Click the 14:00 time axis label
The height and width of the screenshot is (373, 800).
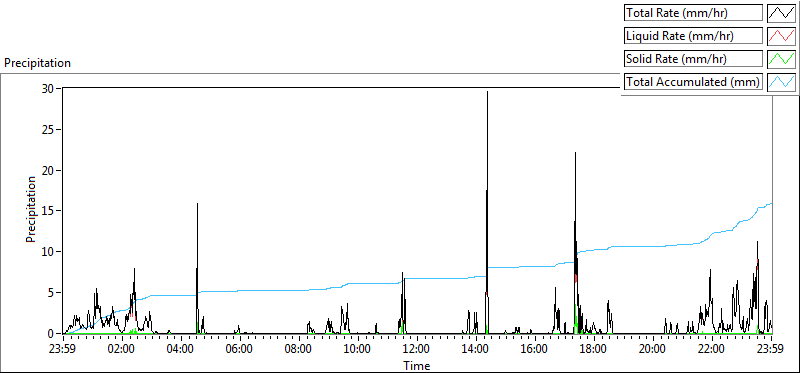pos(476,350)
